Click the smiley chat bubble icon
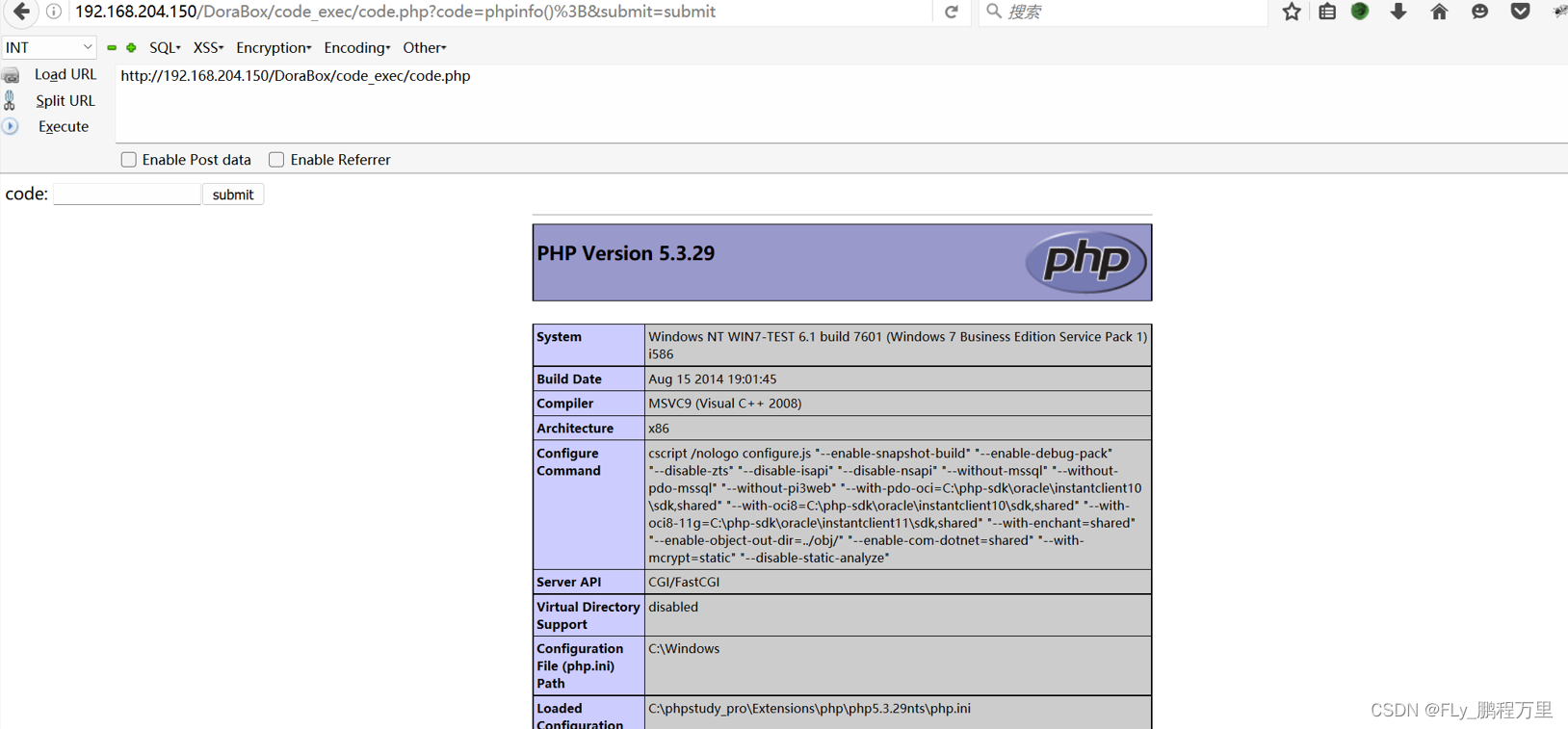The image size is (1568, 729). point(1480,12)
